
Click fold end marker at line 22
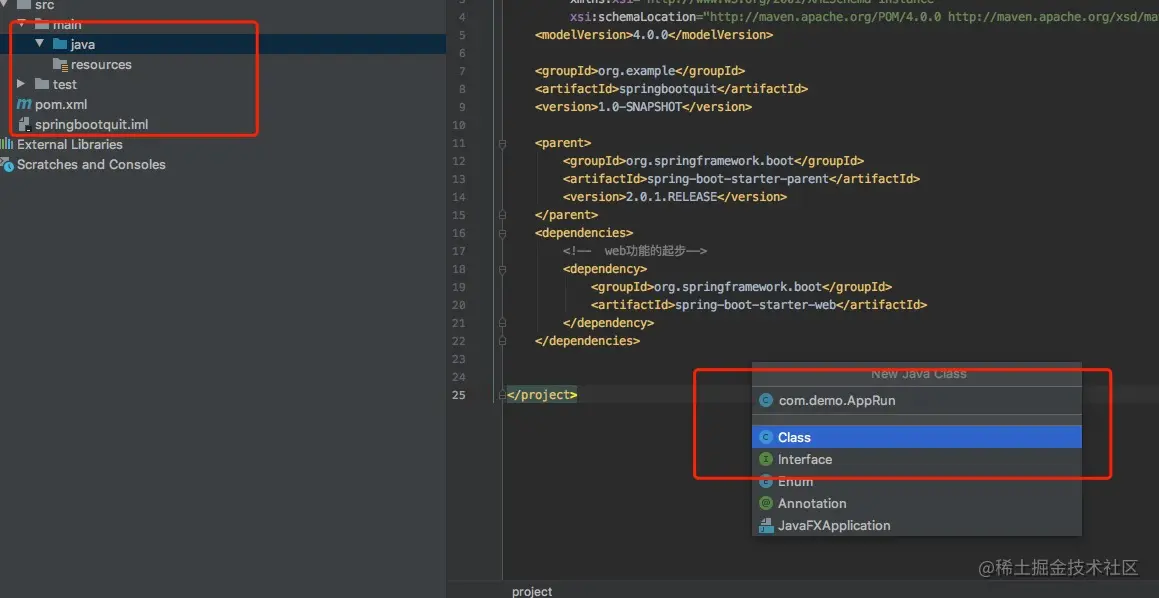tap(503, 341)
